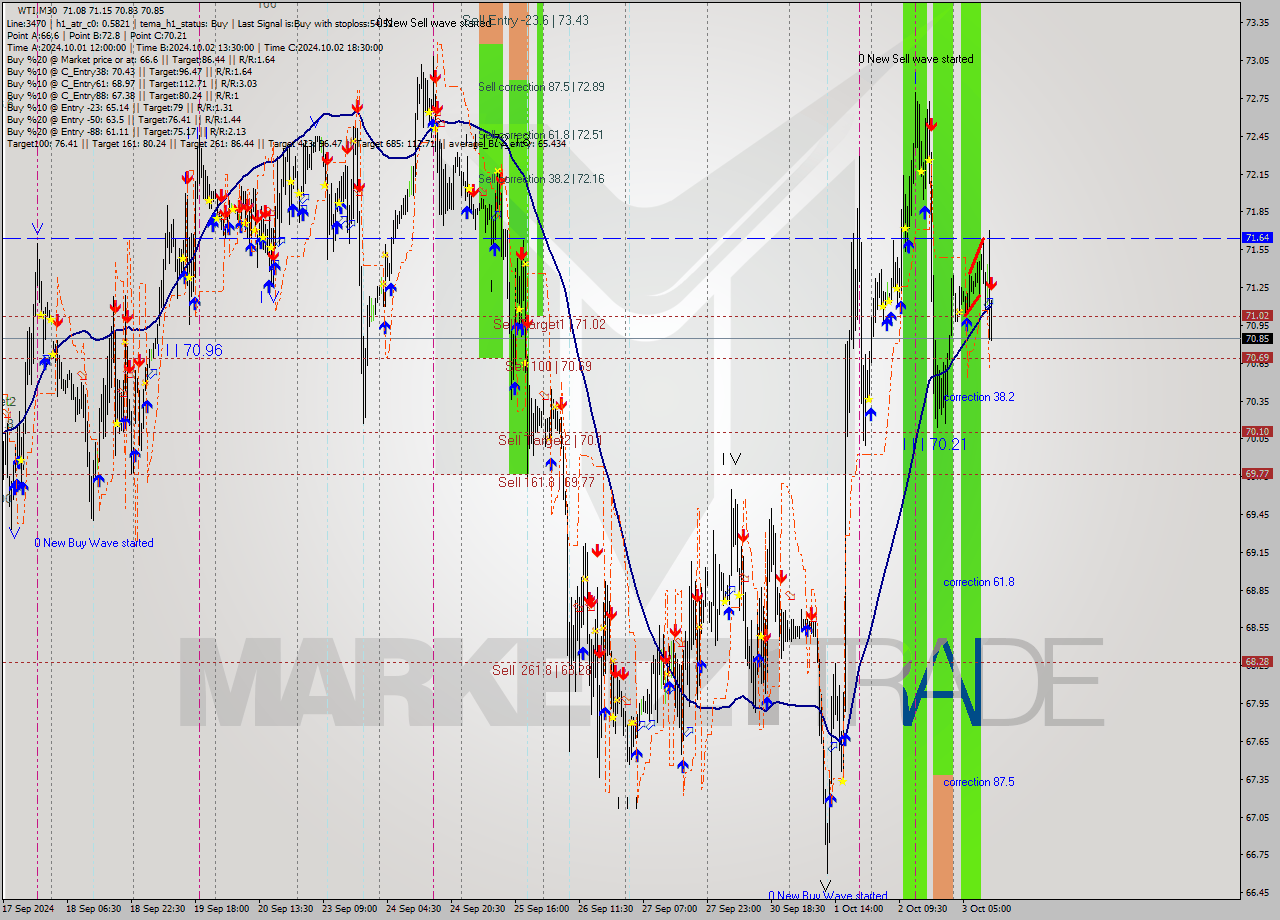Click the 72.75 price axis value

click(x=1259, y=98)
